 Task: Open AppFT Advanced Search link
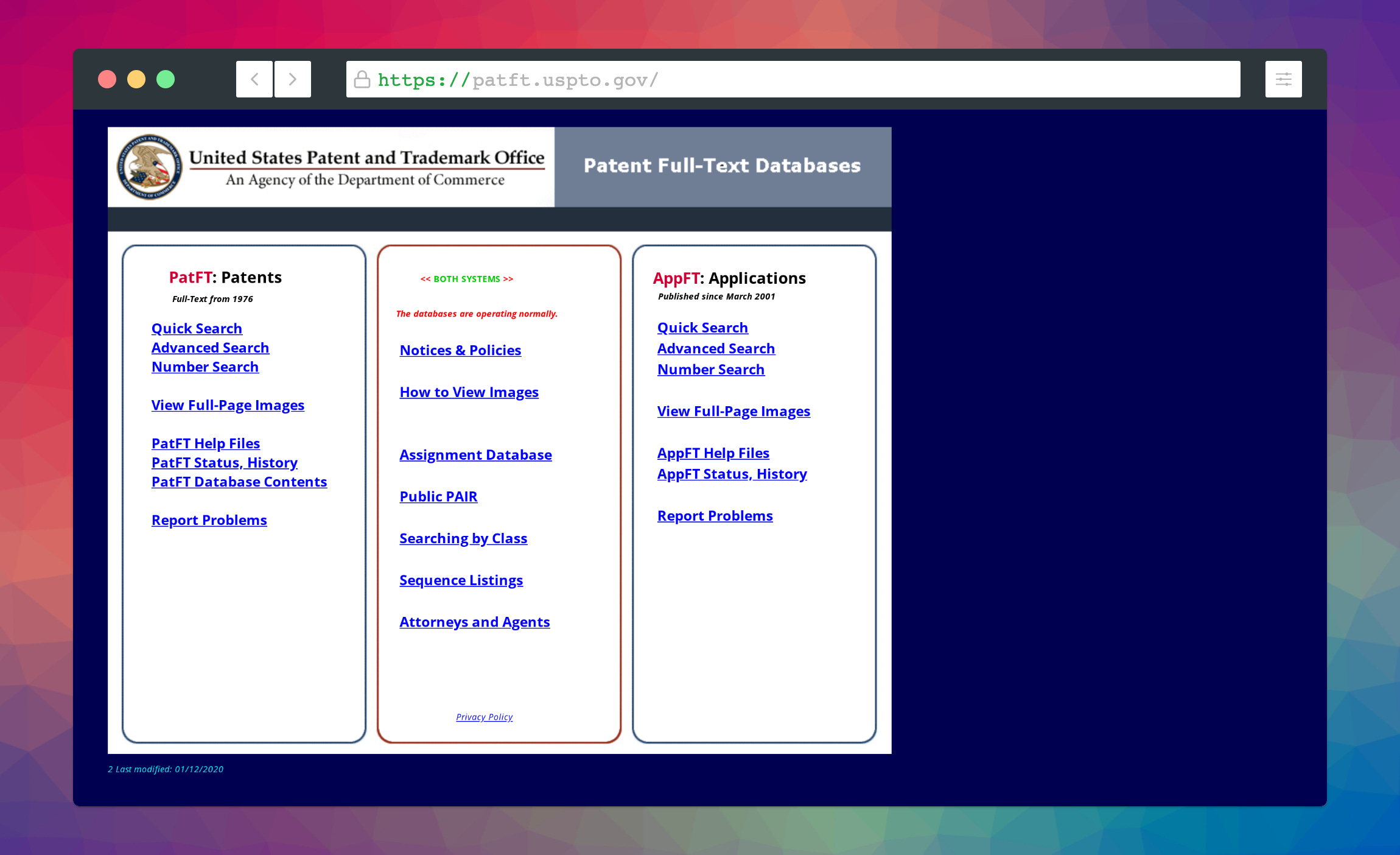tap(716, 349)
